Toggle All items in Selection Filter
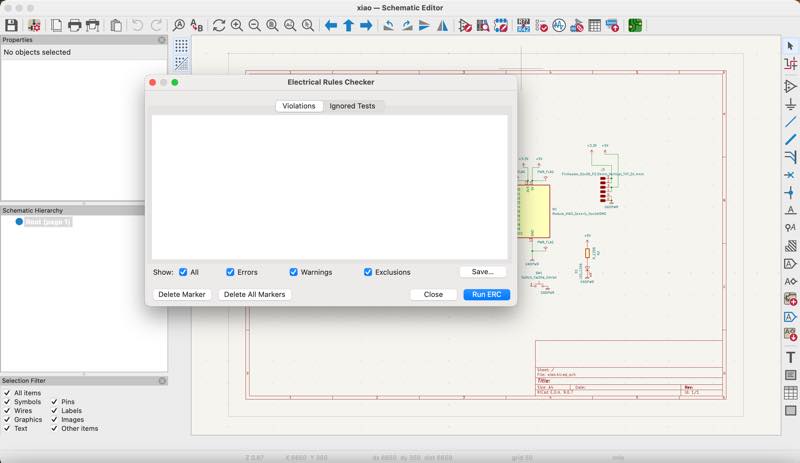Viewport: 800px width, 463px height. tap(7, 393)
